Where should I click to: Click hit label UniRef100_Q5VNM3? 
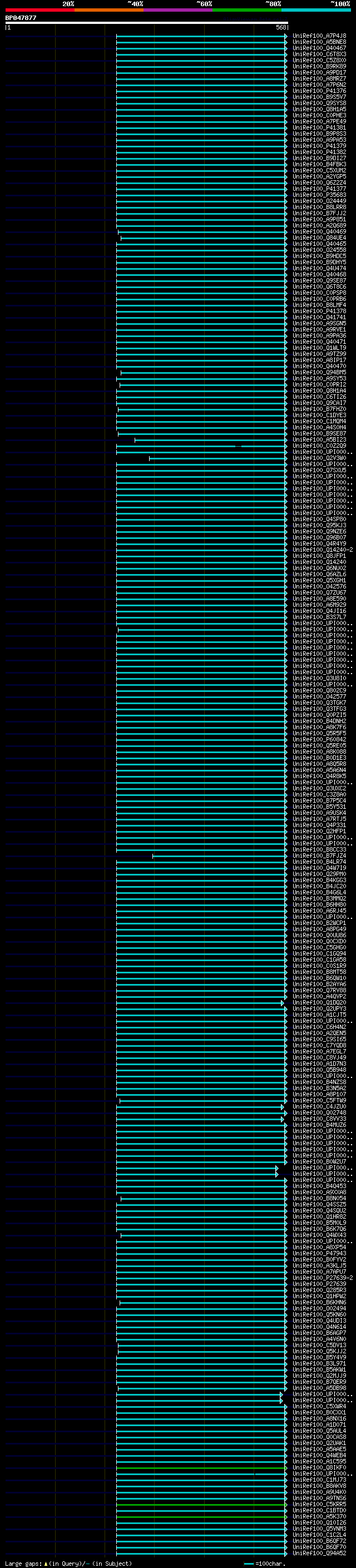(319, 1530)
